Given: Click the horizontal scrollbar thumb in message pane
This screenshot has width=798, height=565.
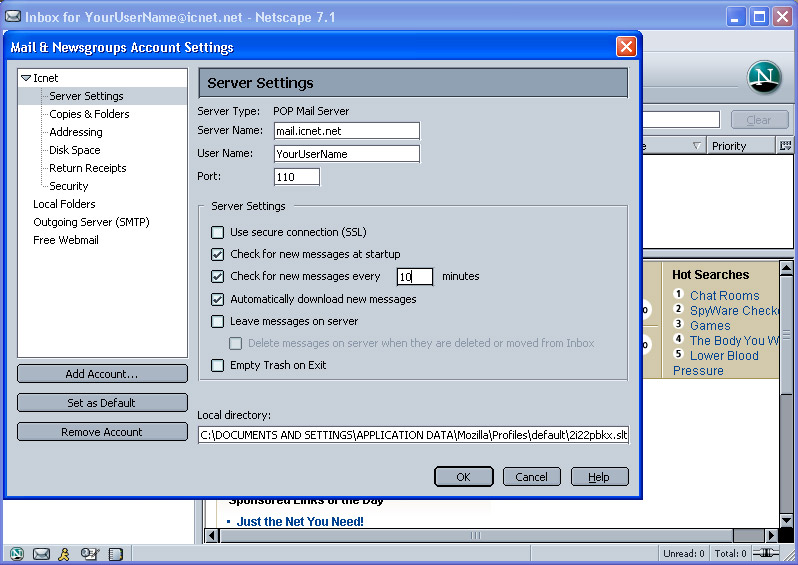Looking at the screenshot, I should (476, 535).
